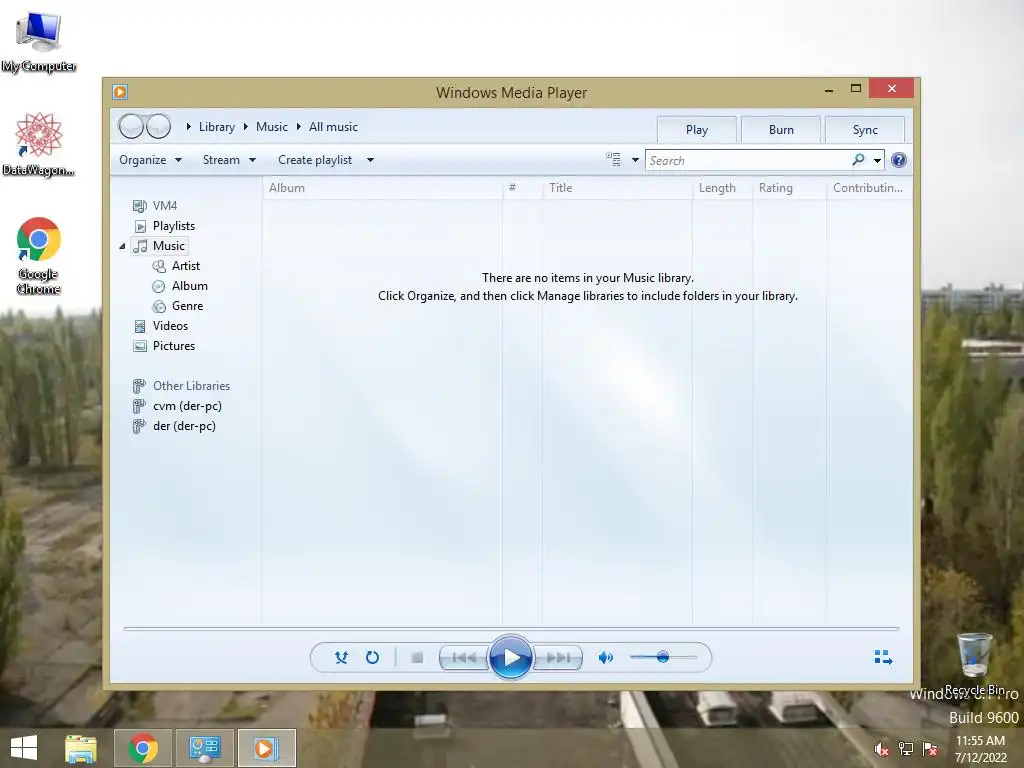
Task: Click the Next track button
Action: point(558,658)
